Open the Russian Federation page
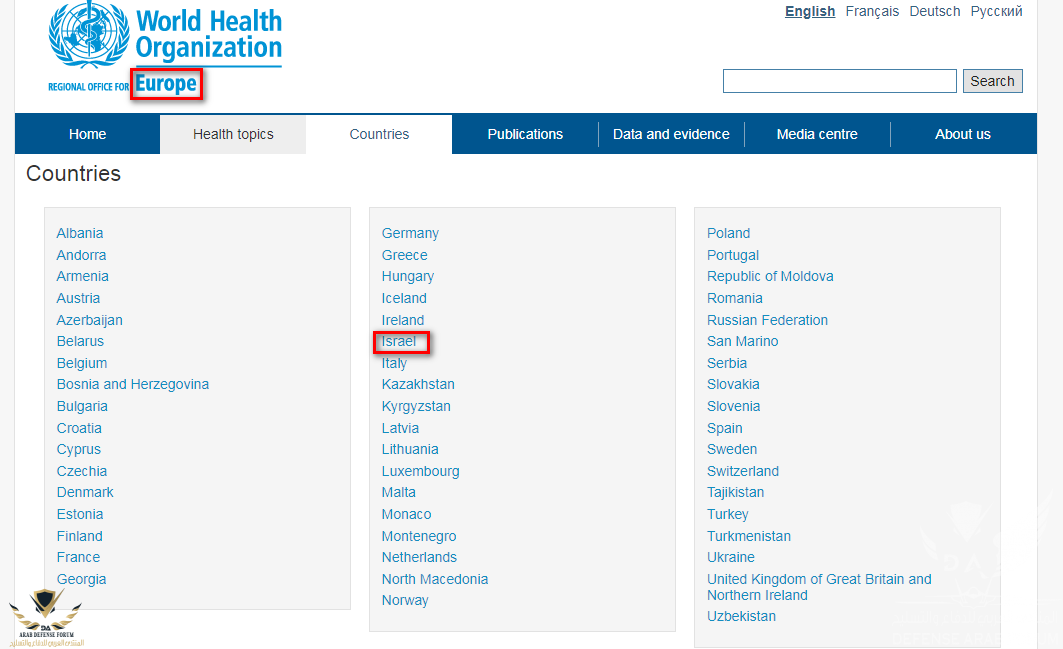This screenshot has width=1063, height=649. point(767,320)
